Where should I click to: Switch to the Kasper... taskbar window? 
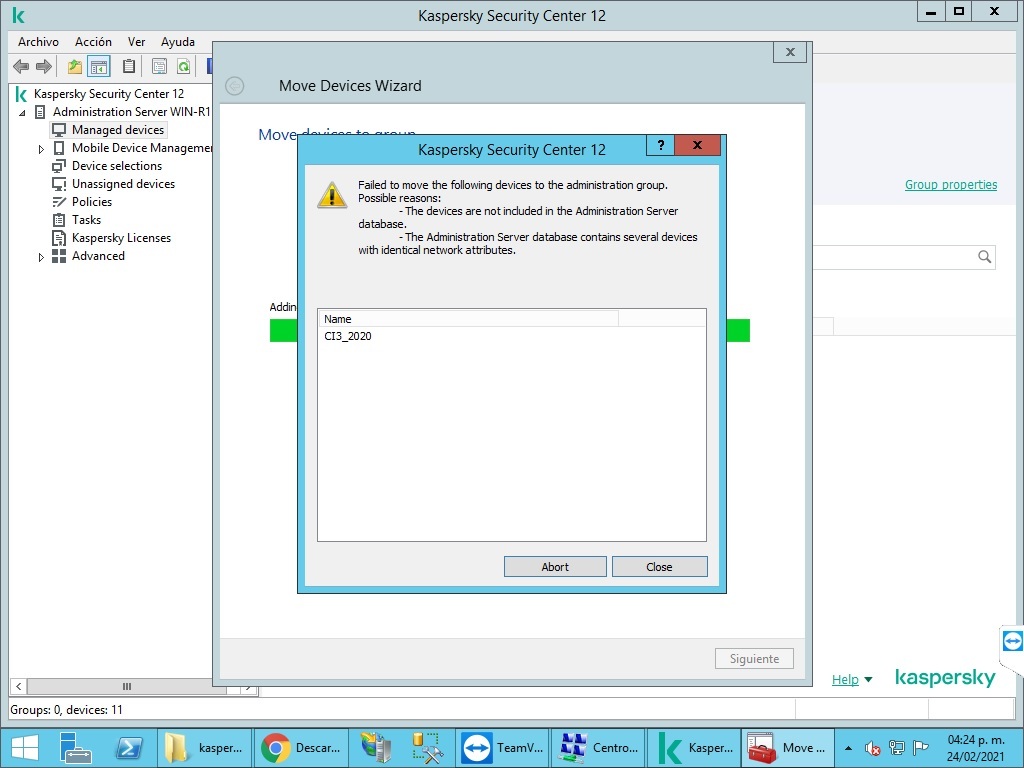[695, 748]
